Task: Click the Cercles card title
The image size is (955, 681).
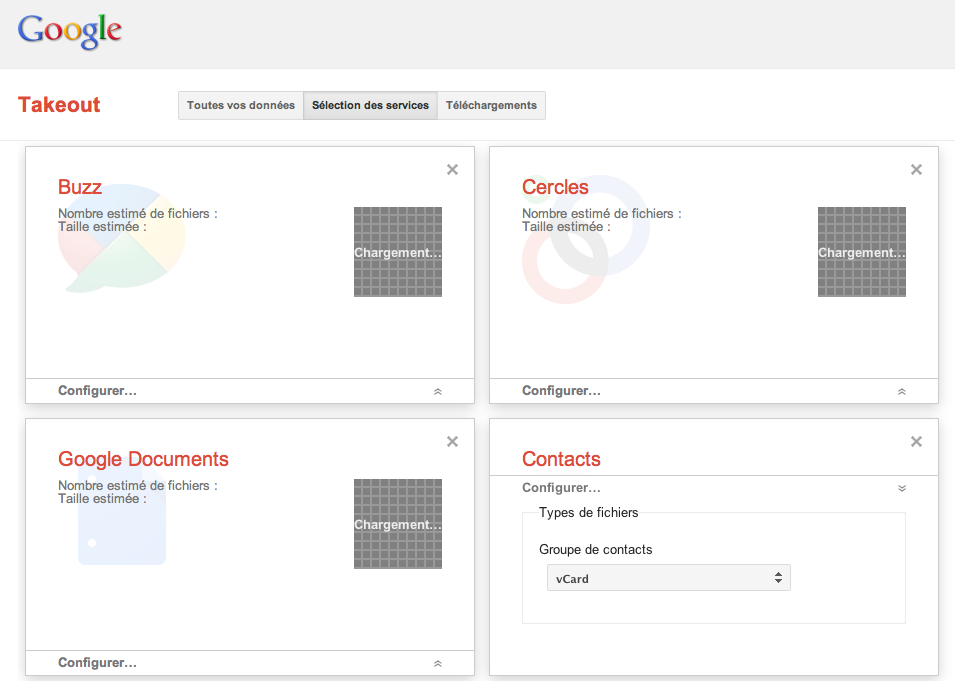Action: (555, 187)
